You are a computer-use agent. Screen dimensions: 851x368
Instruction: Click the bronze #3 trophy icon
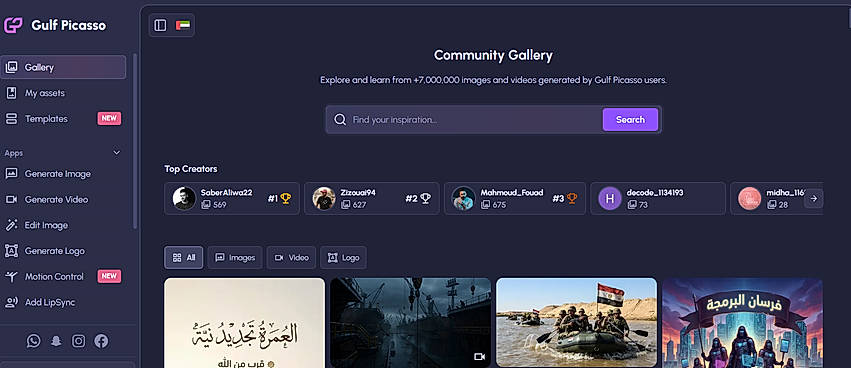[572, 199]
